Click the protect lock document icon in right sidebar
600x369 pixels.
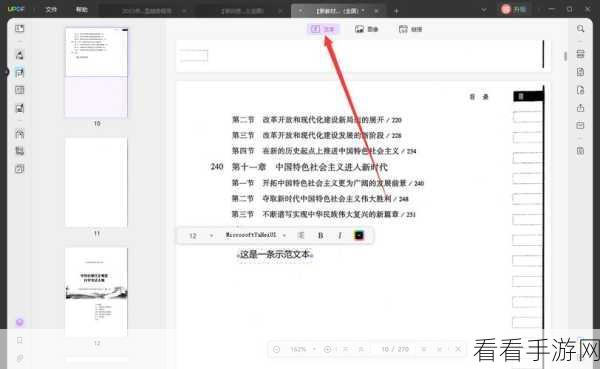[580, 90]
